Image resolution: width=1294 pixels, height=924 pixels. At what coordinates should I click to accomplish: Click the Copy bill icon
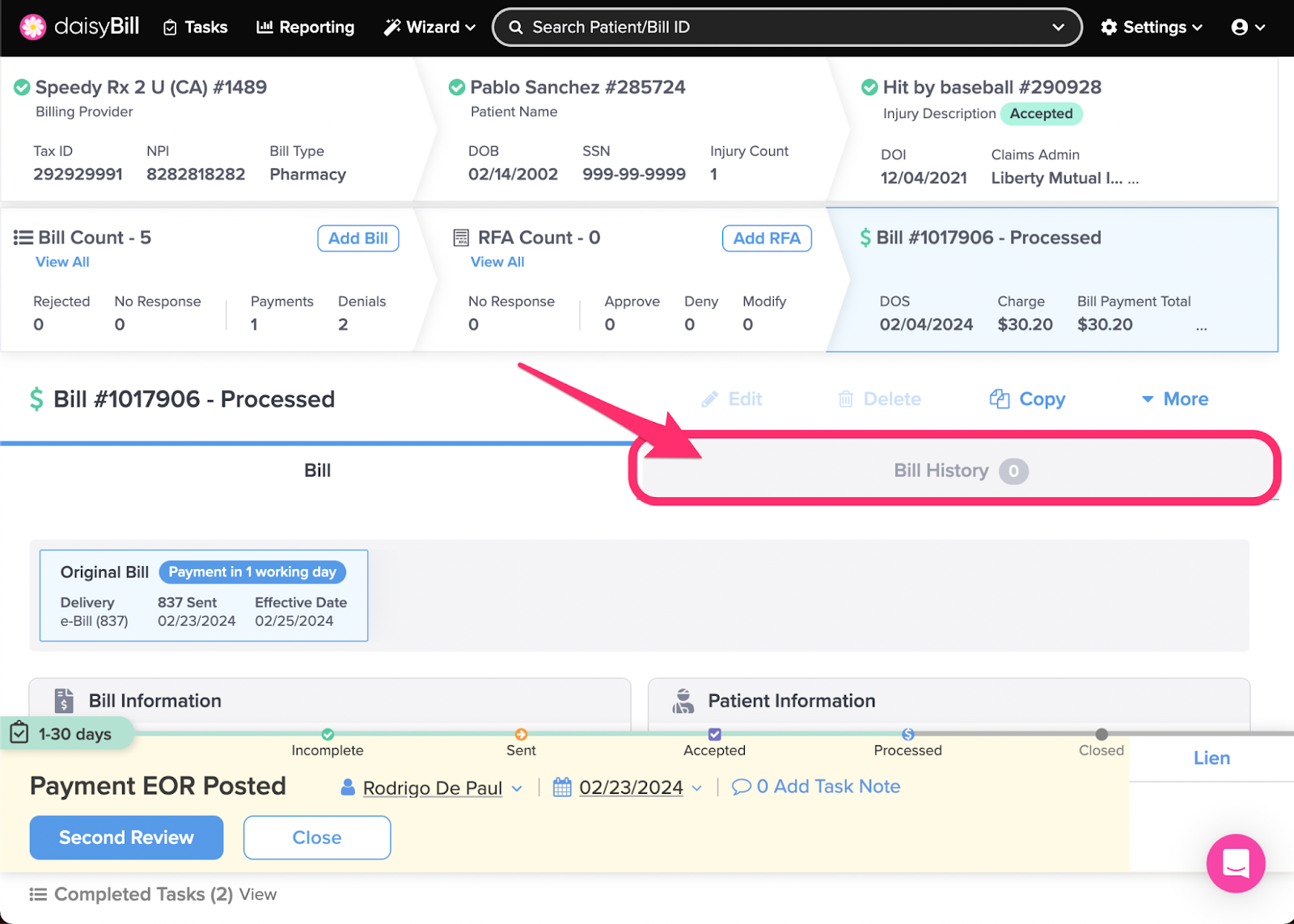1000,399
